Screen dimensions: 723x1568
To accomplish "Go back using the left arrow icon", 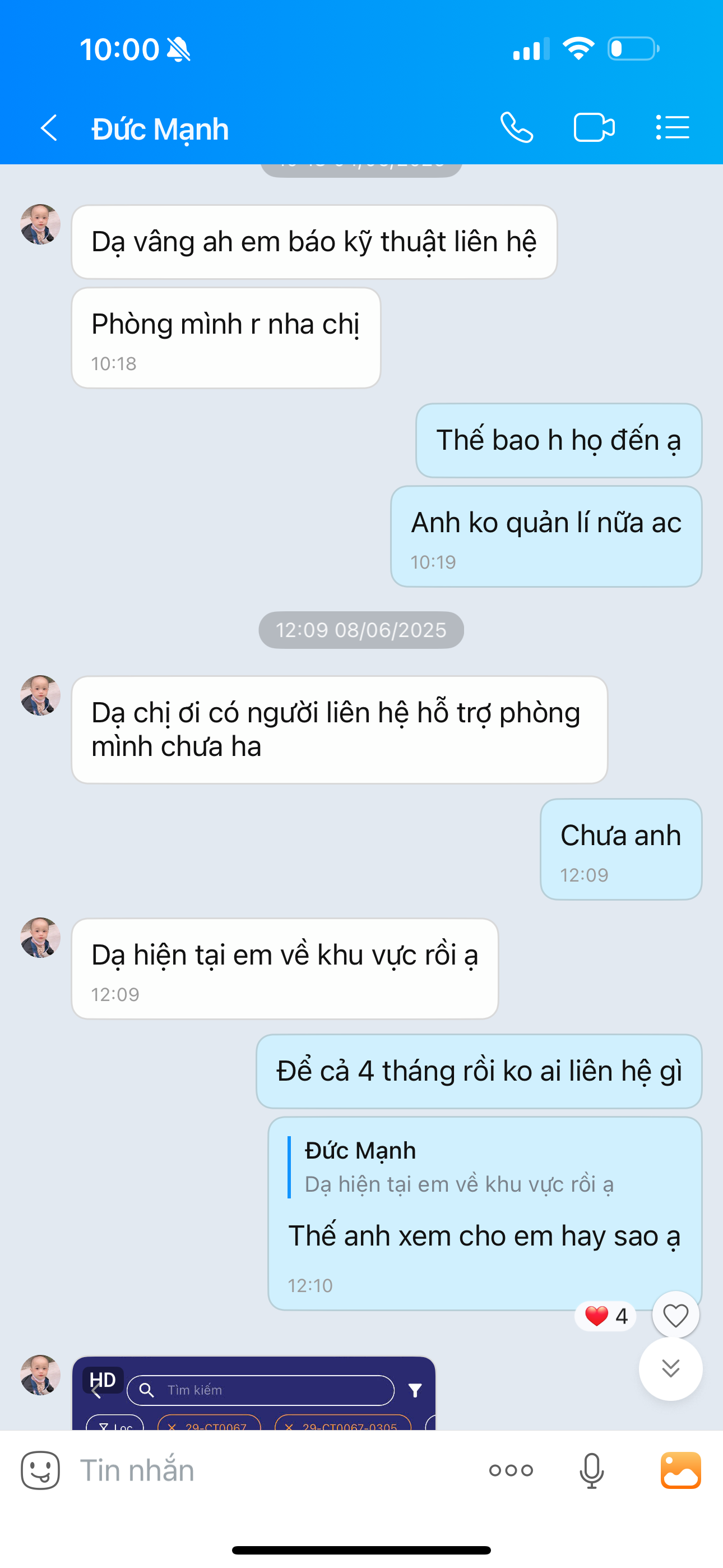I will pyautogui.click(x=49, y=128).
